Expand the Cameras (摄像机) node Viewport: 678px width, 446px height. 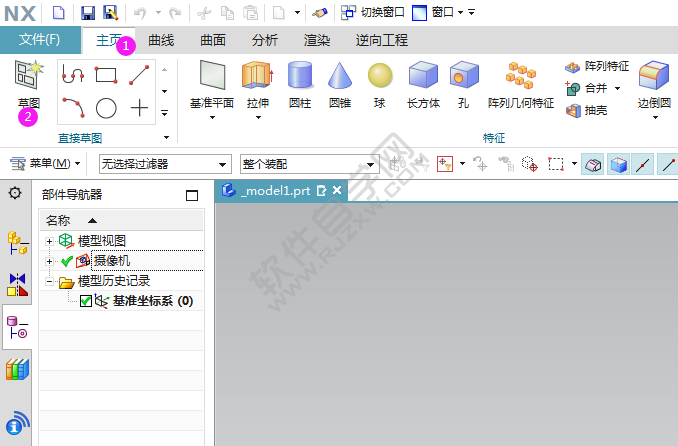point(49,261)
